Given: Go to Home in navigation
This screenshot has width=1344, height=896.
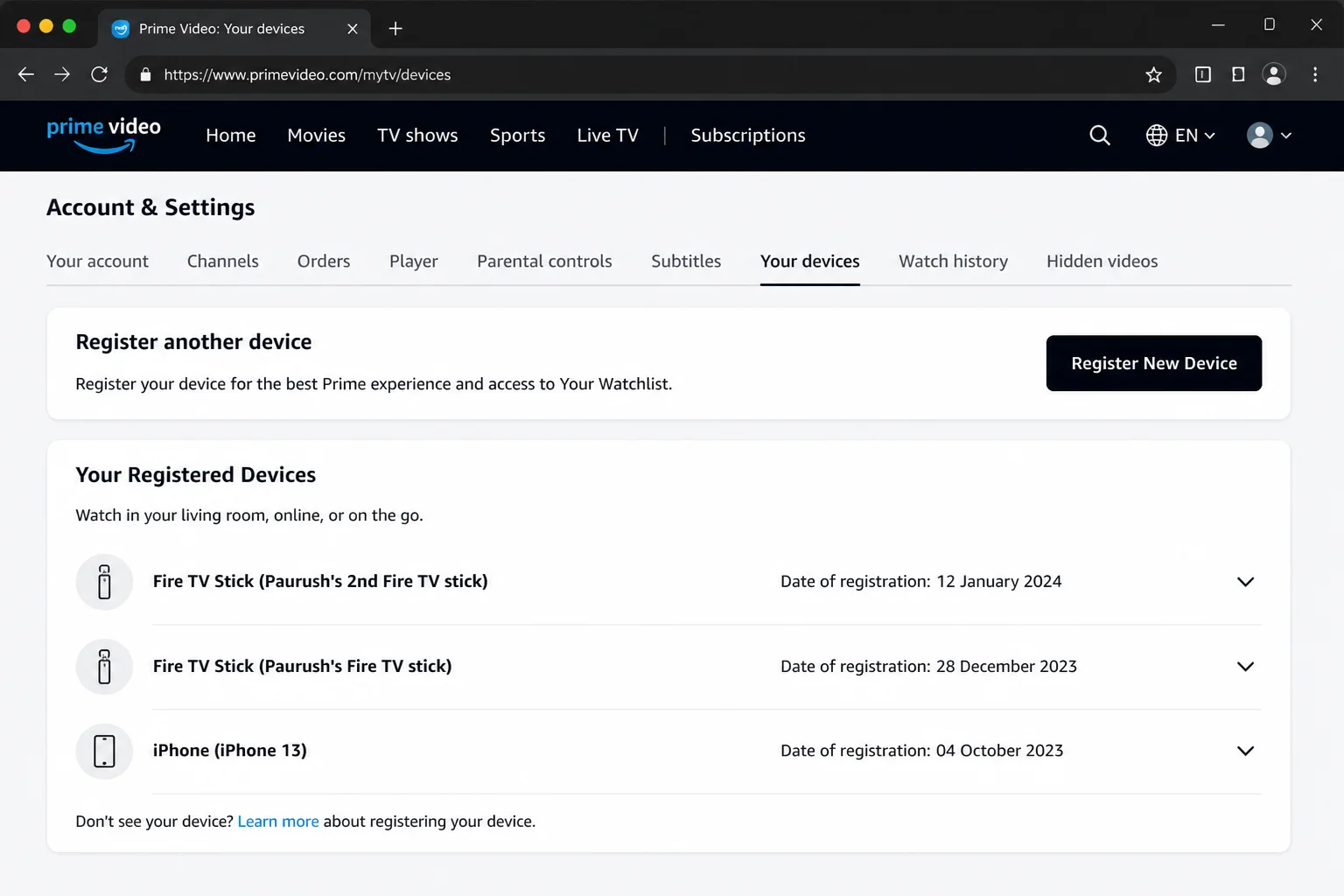Looking at the screenshot, I should (231, 136).
